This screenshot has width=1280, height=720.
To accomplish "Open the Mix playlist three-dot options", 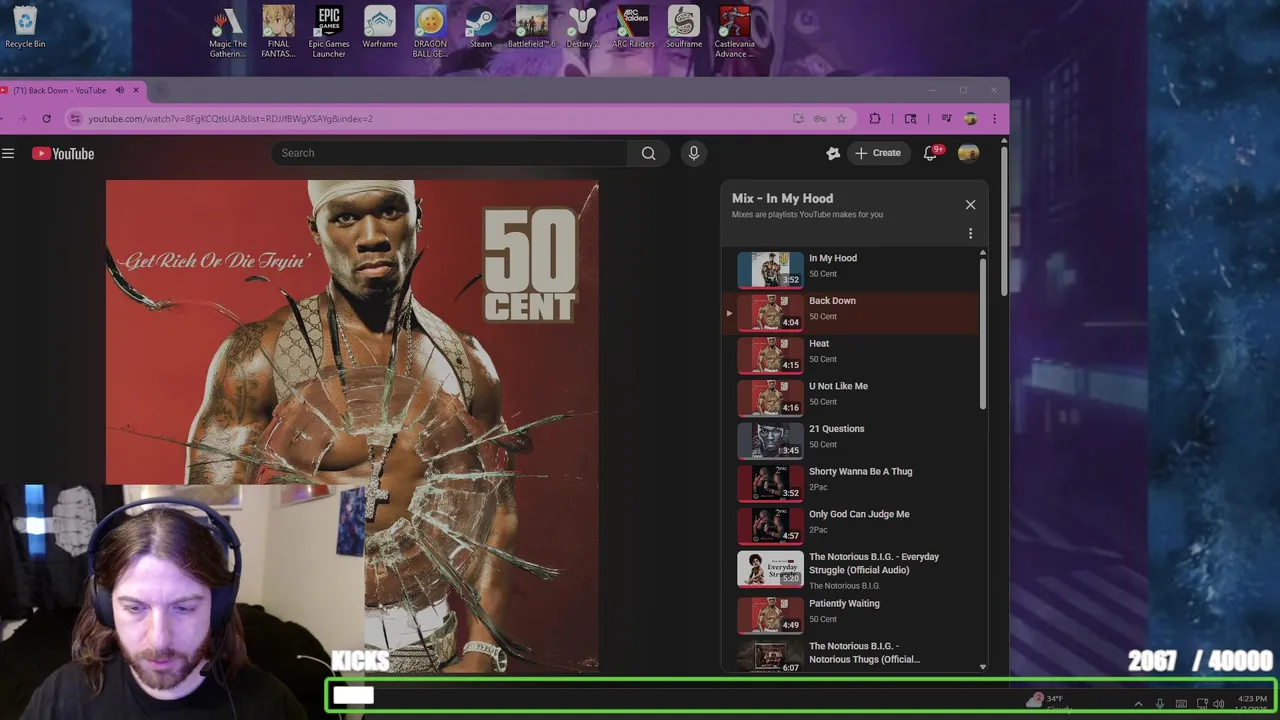I will (970, 233).
